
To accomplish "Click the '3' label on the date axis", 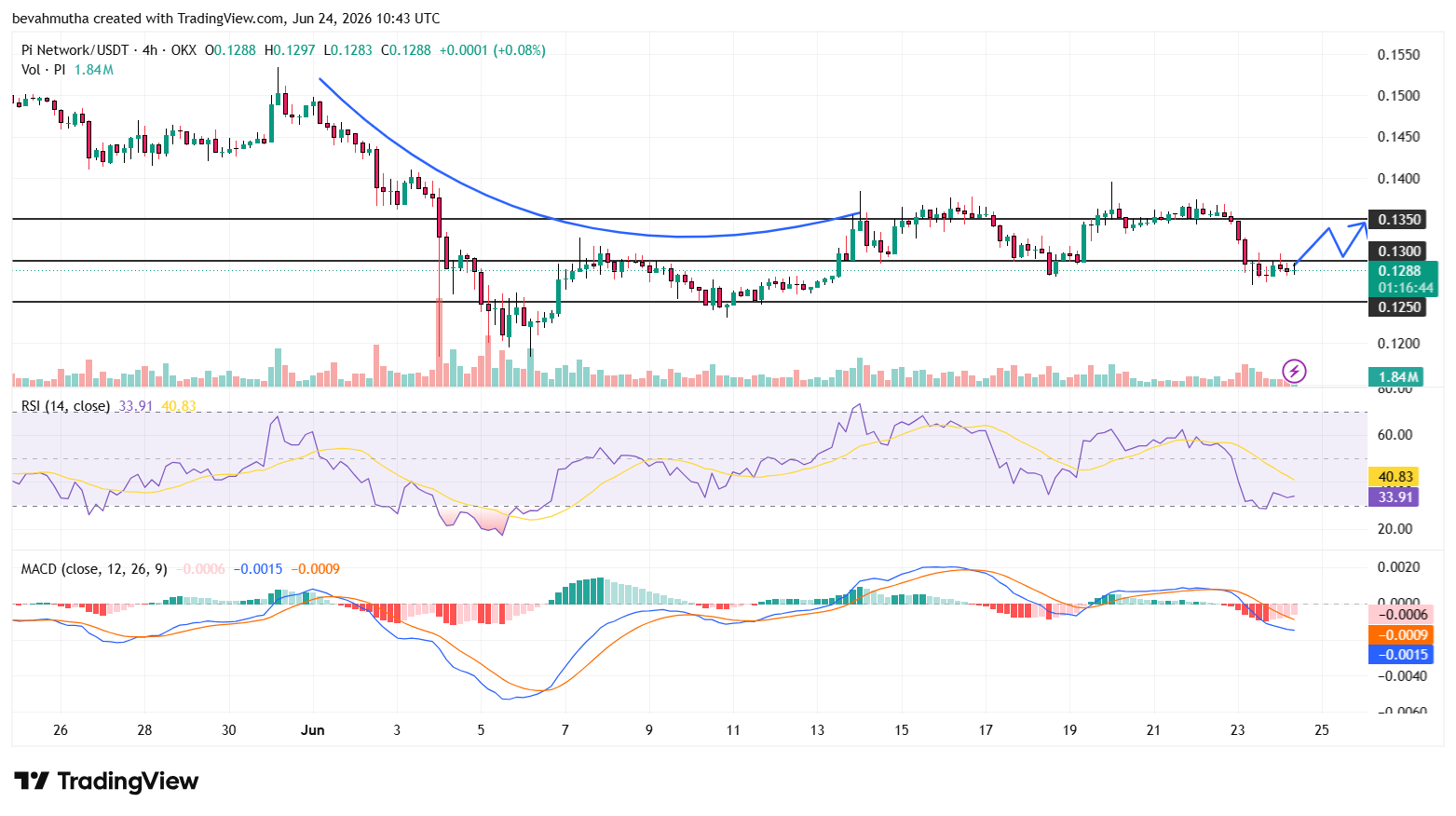I will 397,730.
